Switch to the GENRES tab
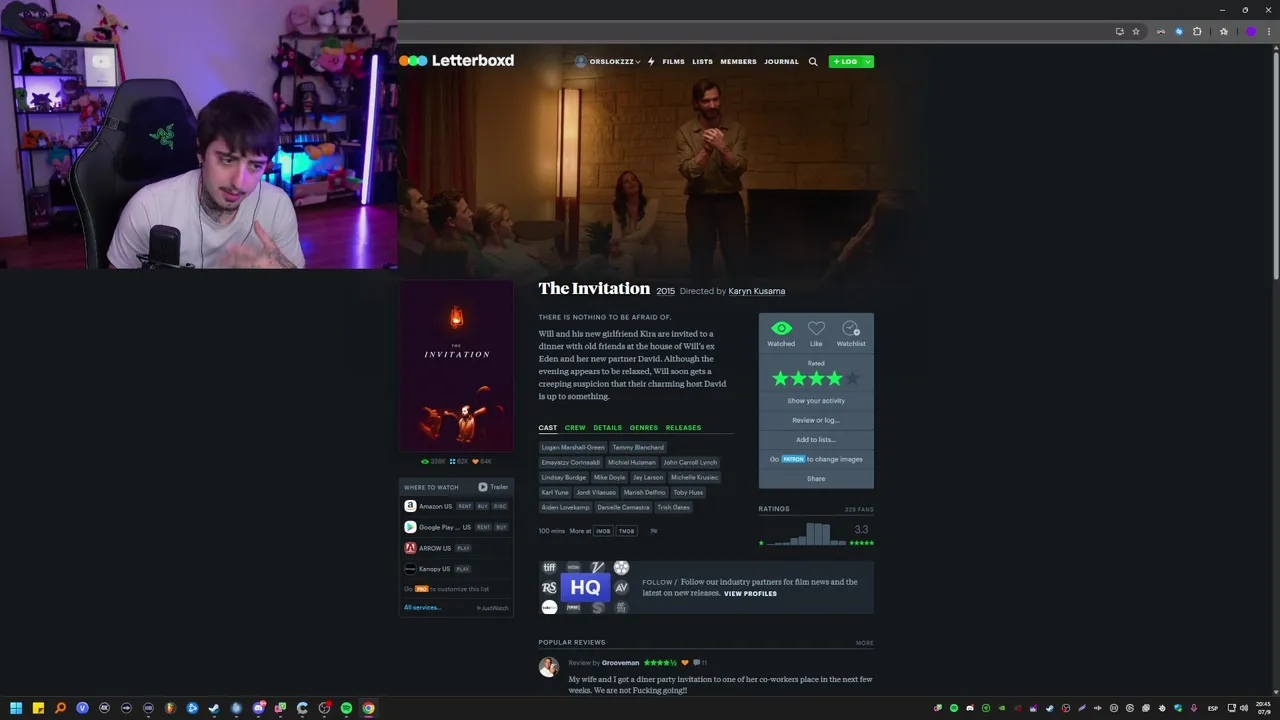This screenshot has height=720, width=1280. tap(644, 428)
